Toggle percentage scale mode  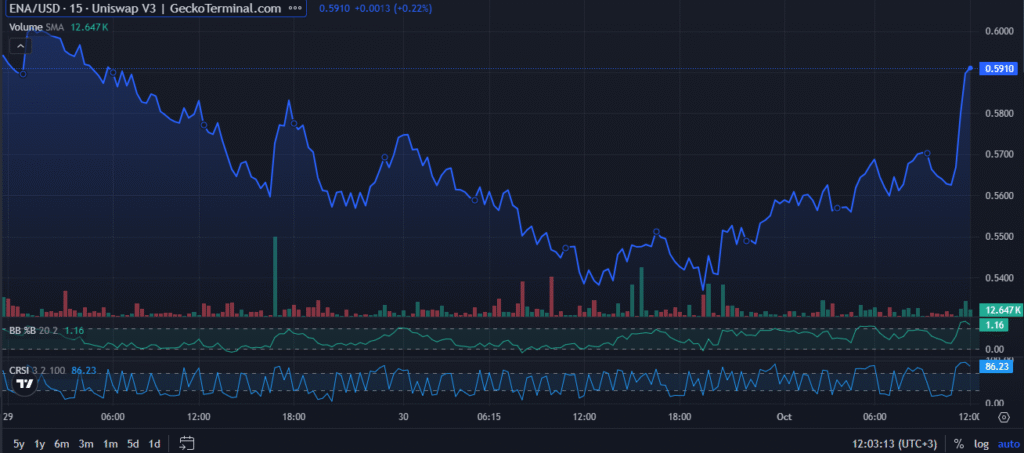(959, 443)
